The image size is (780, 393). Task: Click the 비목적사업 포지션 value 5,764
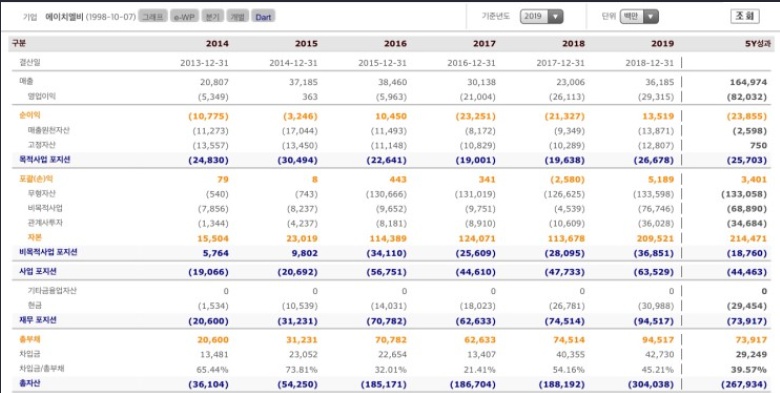[216, 253]
